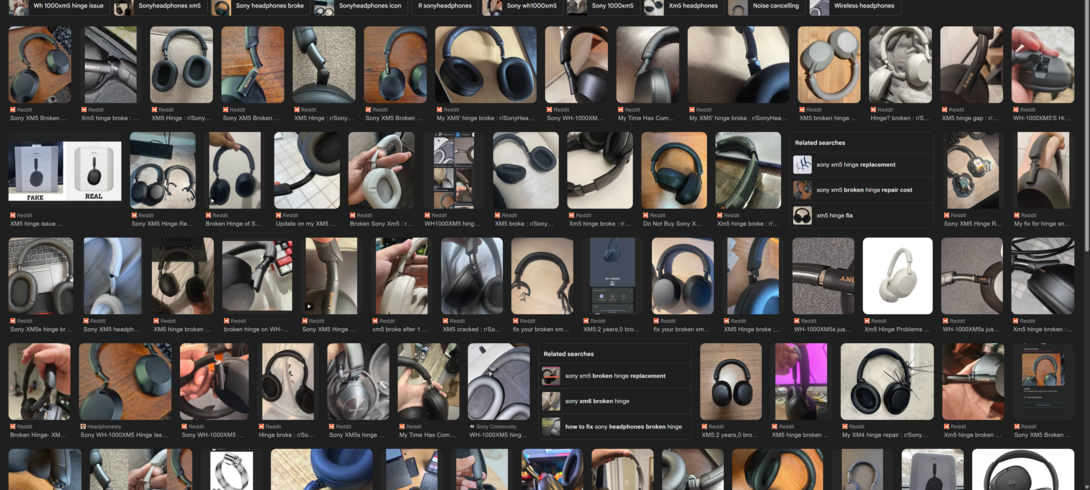The height and width of the screenshot is (490, 1090).
Task: Click the headphone icon beside 'xm5 hinge fix'
Action: pyautogui.click(x=802, y=215)
